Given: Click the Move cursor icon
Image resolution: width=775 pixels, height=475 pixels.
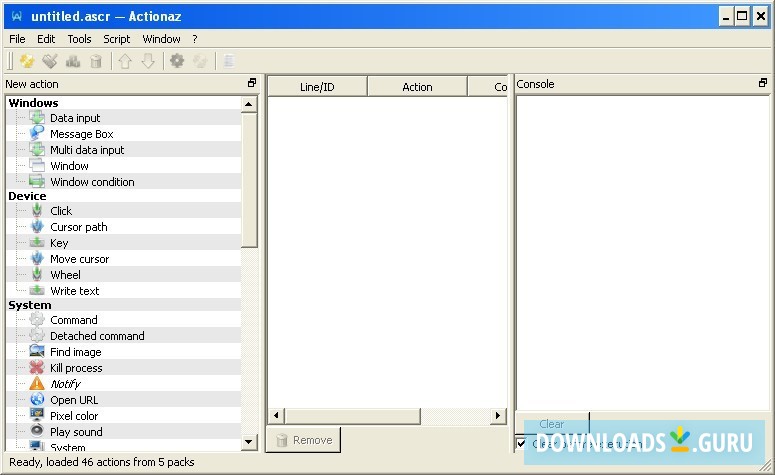Looking at the screenshot, I should (x=37, y=259).
